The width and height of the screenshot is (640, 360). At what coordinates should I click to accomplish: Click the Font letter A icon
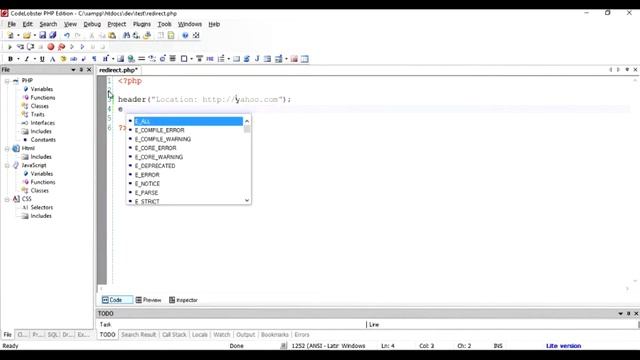click(53, 59)
